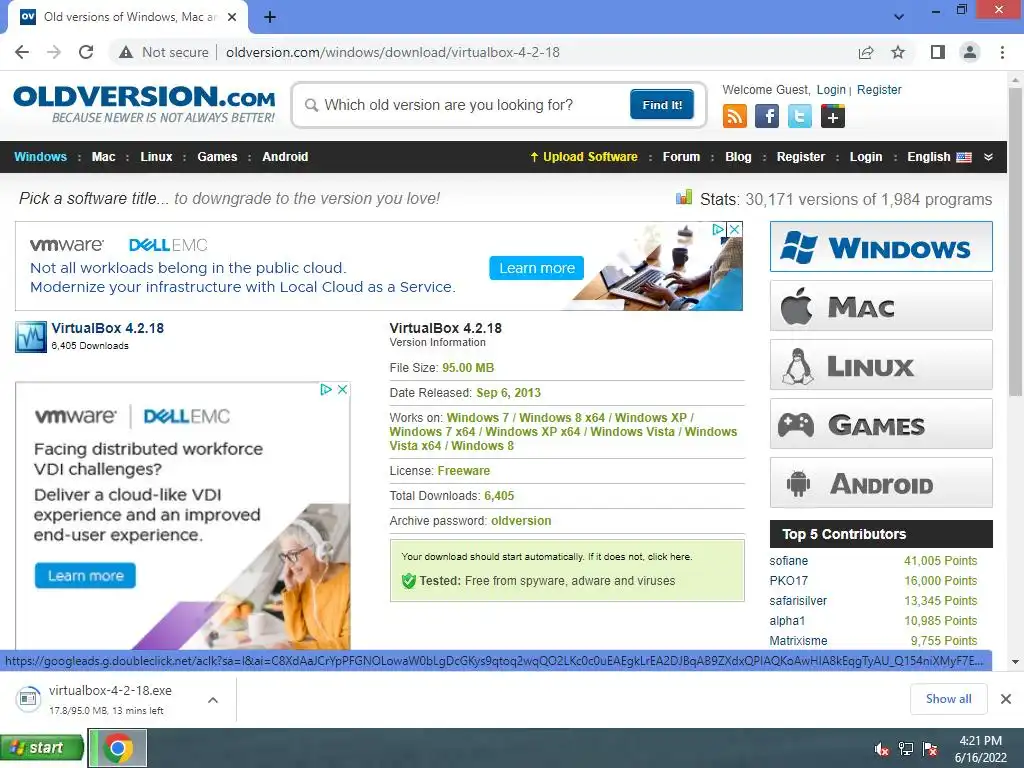Open a new browser tab
This screenshot has width=1024, height=768.
tap(270, 17)
